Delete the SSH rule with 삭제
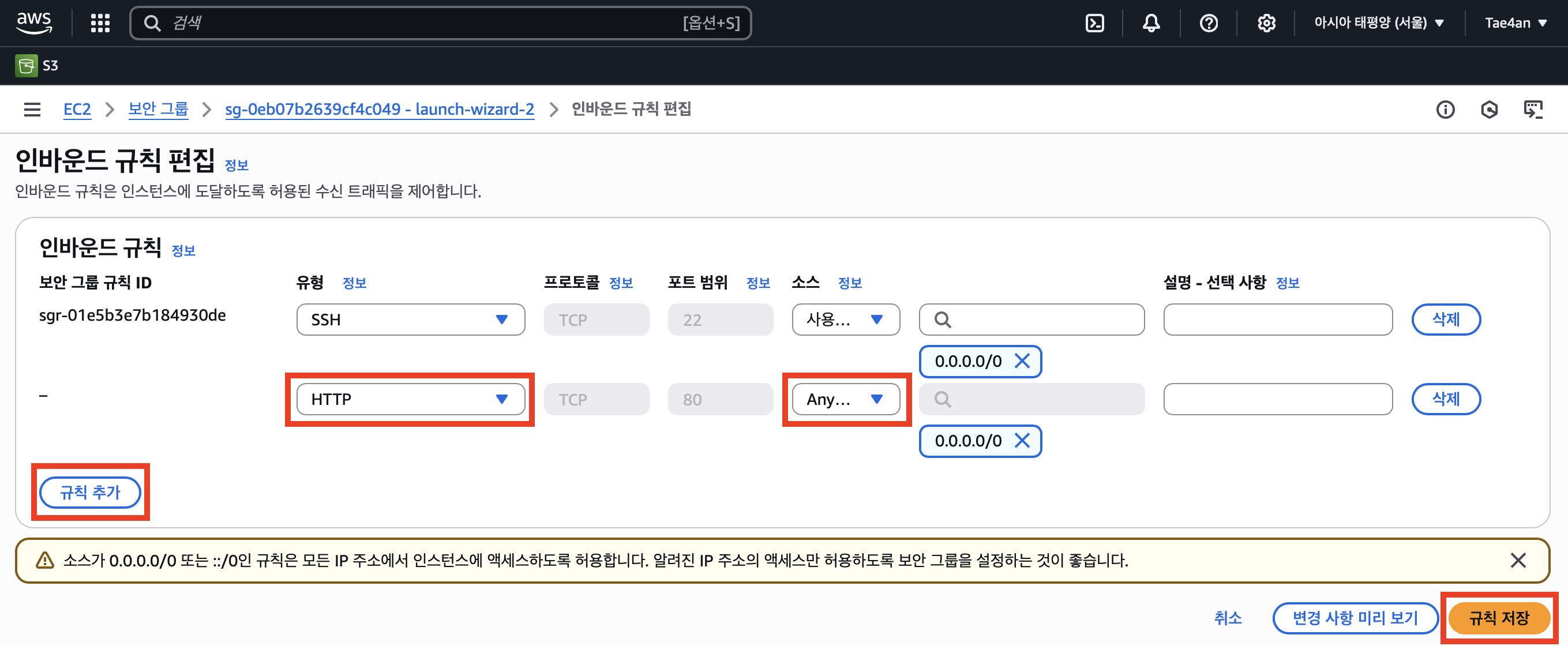1568x646 pixels. (x=1446, y=320)
